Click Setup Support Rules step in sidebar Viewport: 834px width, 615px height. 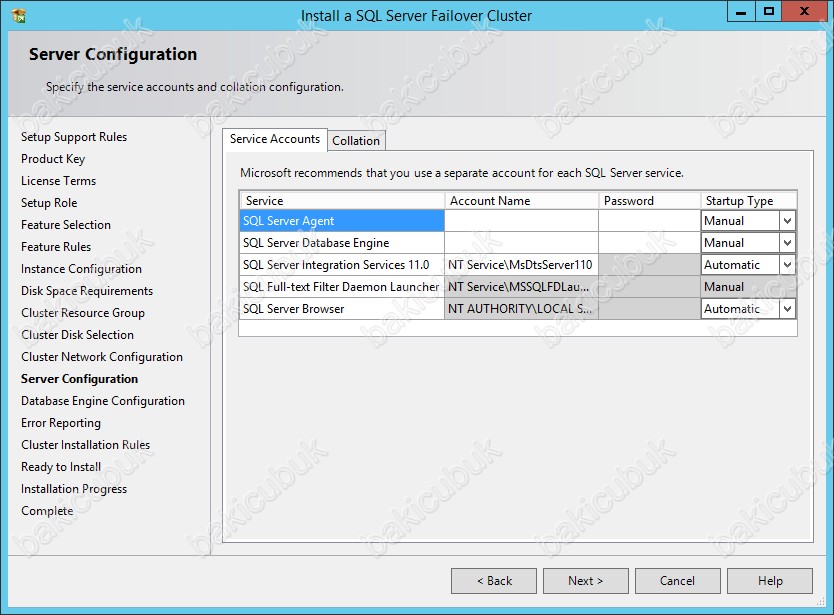[x=74, y=137]
